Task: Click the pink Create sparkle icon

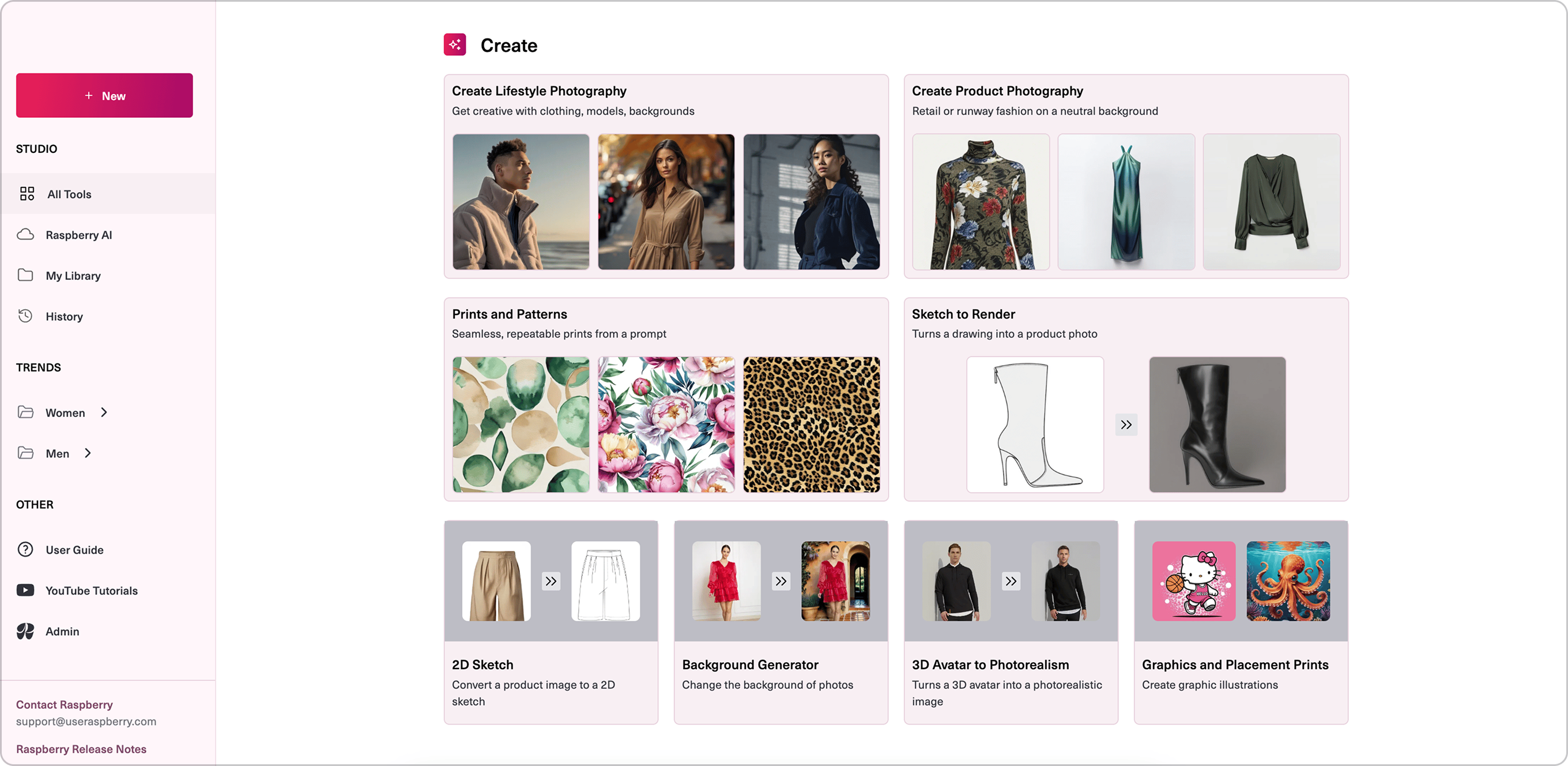Action: point(455,44)
